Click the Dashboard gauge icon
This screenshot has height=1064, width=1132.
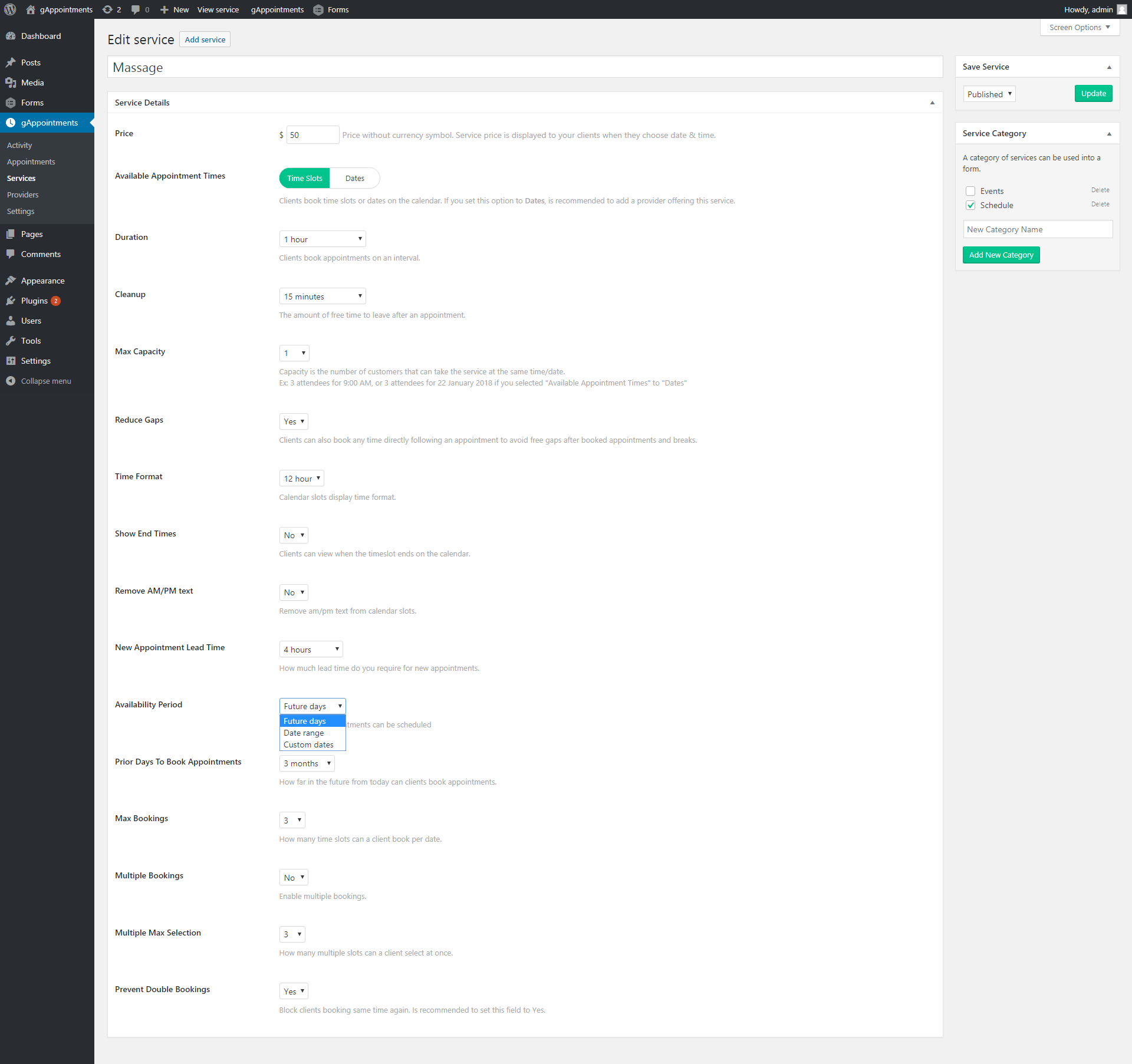(11, 36)
